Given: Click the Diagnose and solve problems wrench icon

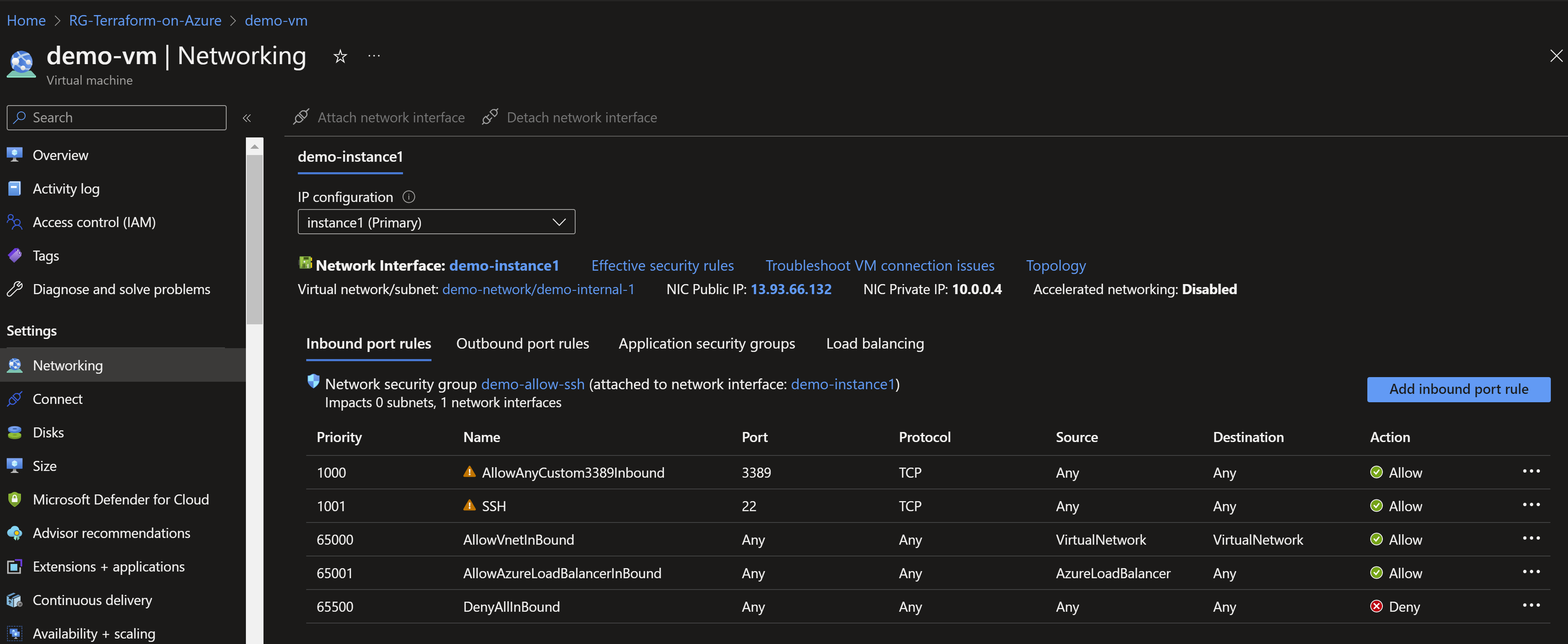Looking at the screenshot, I should click(15, 289).
